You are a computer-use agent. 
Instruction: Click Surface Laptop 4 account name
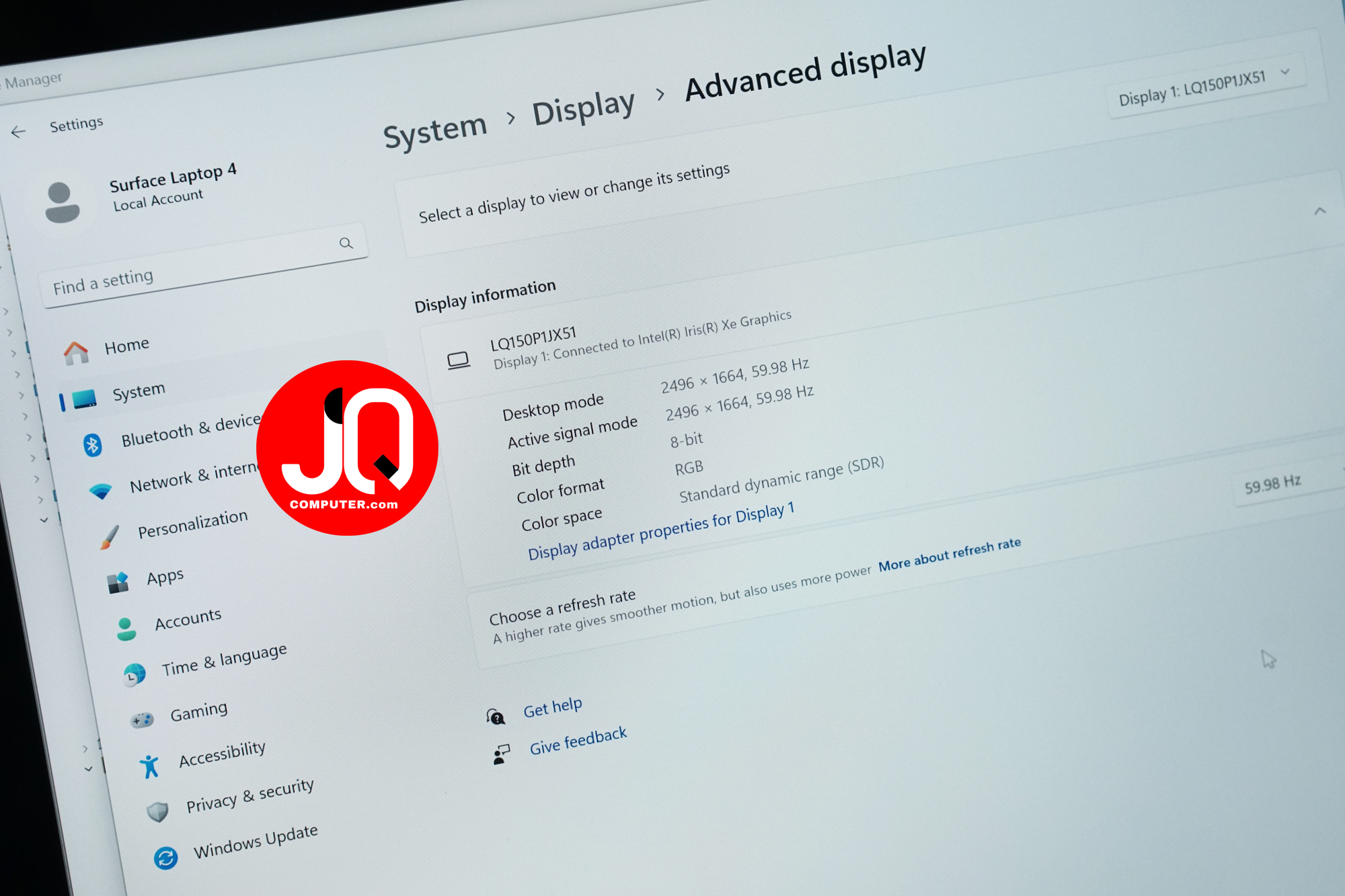pos(174,178)
